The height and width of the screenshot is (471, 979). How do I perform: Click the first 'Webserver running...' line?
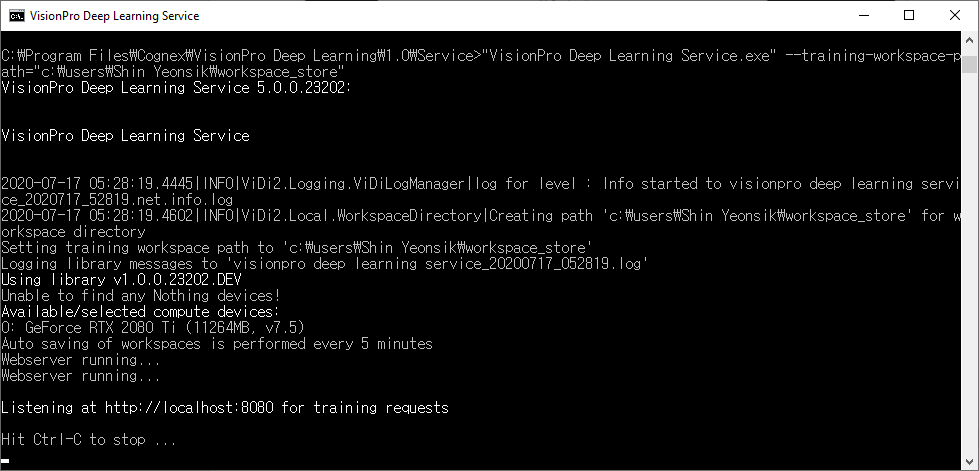pyautogui.click(x=81, y=360)
